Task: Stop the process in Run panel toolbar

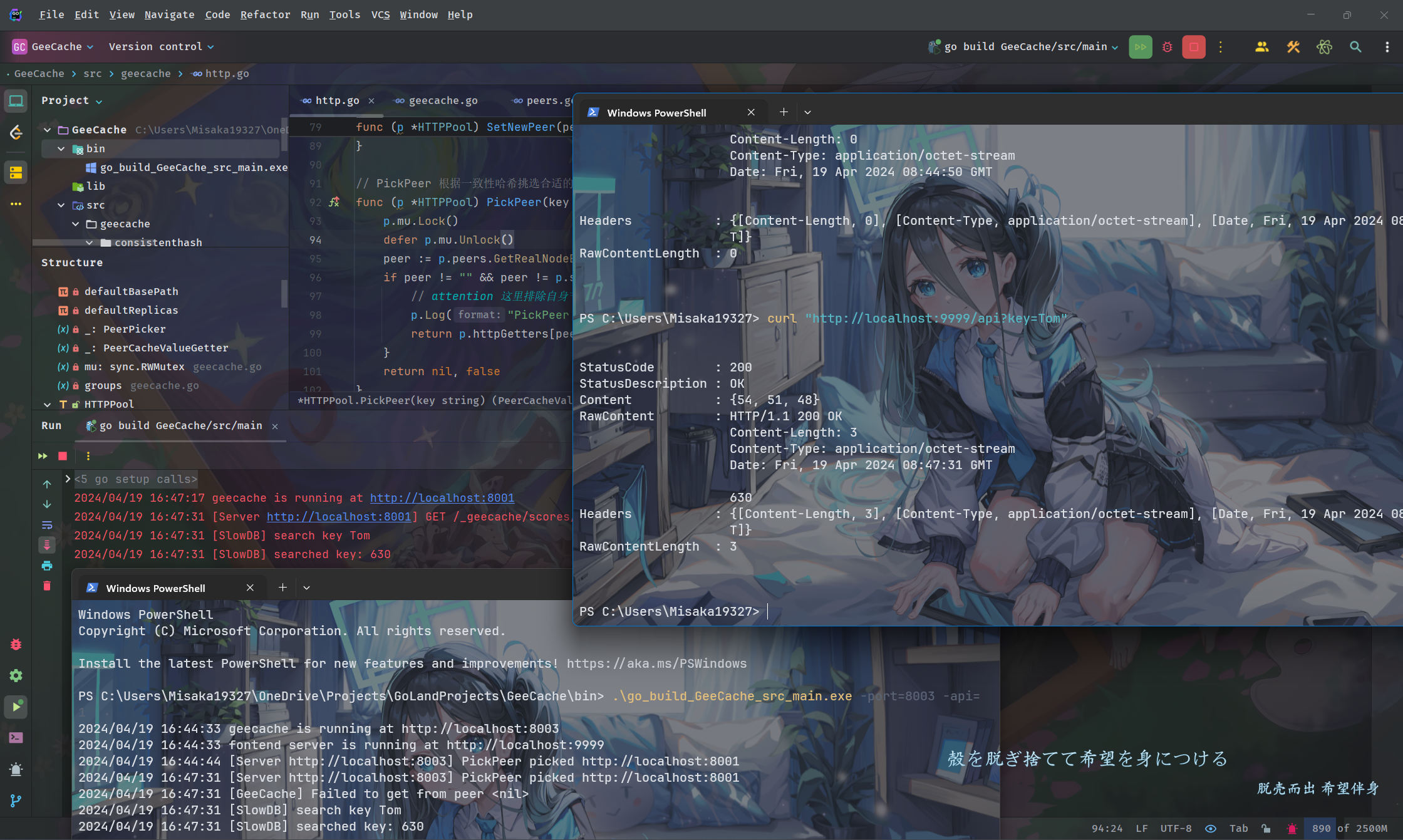Action: point(63,456)
